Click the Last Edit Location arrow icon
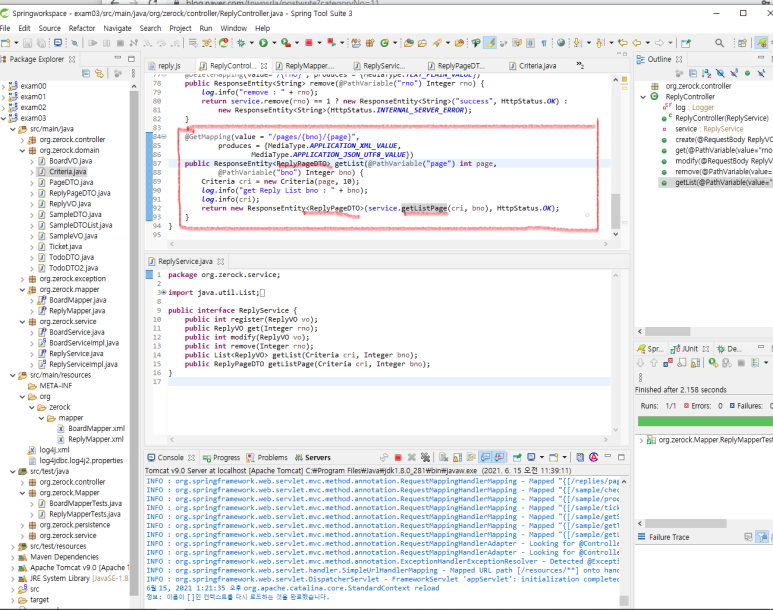Screen dimensions: 773x610 click(x=623, y=43)
